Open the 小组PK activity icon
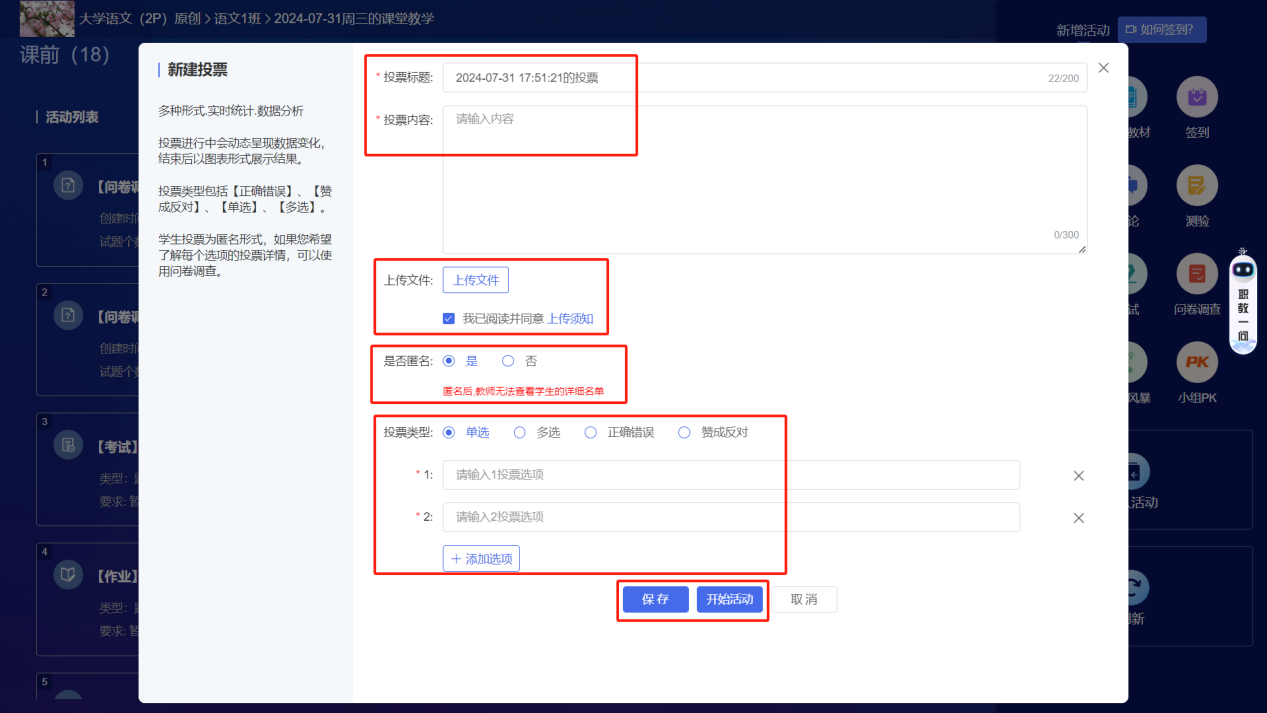Viewport: 1267px width, 713px height. pyautogui.click(x=1197, y=362)
